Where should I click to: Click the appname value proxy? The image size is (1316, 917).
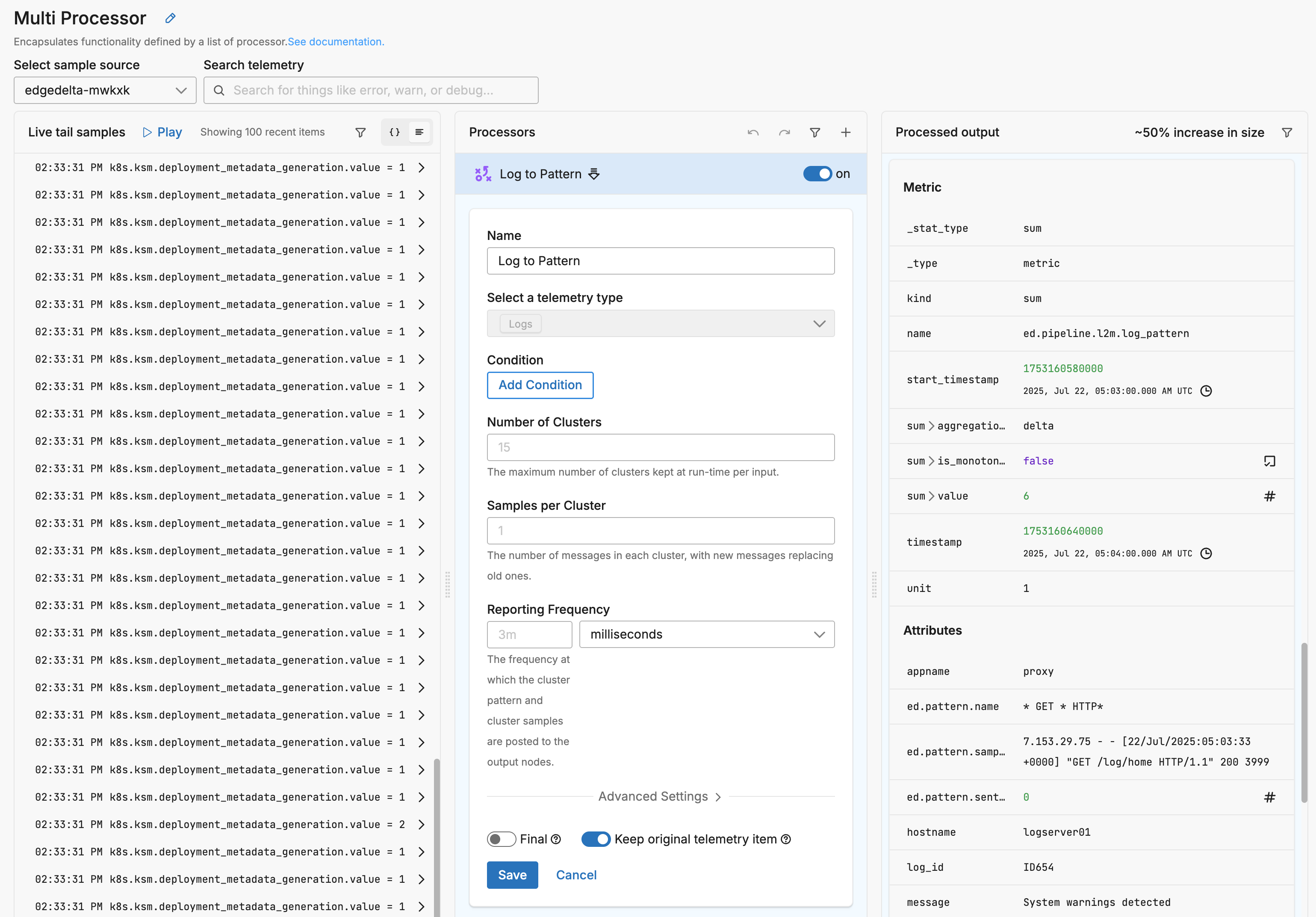point(1038,671)
